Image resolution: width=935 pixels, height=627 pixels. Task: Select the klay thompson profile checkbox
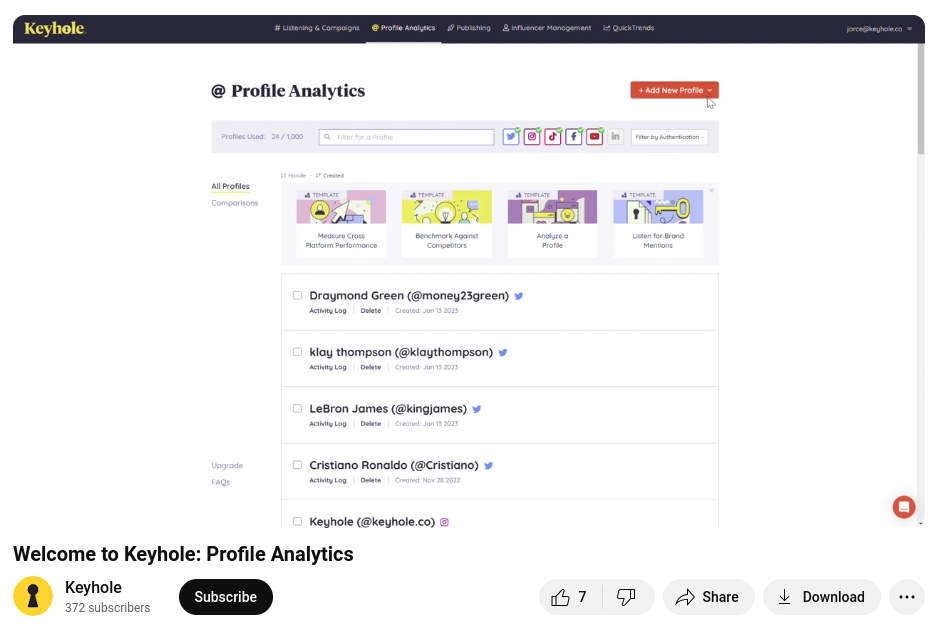tap(298, 352)
